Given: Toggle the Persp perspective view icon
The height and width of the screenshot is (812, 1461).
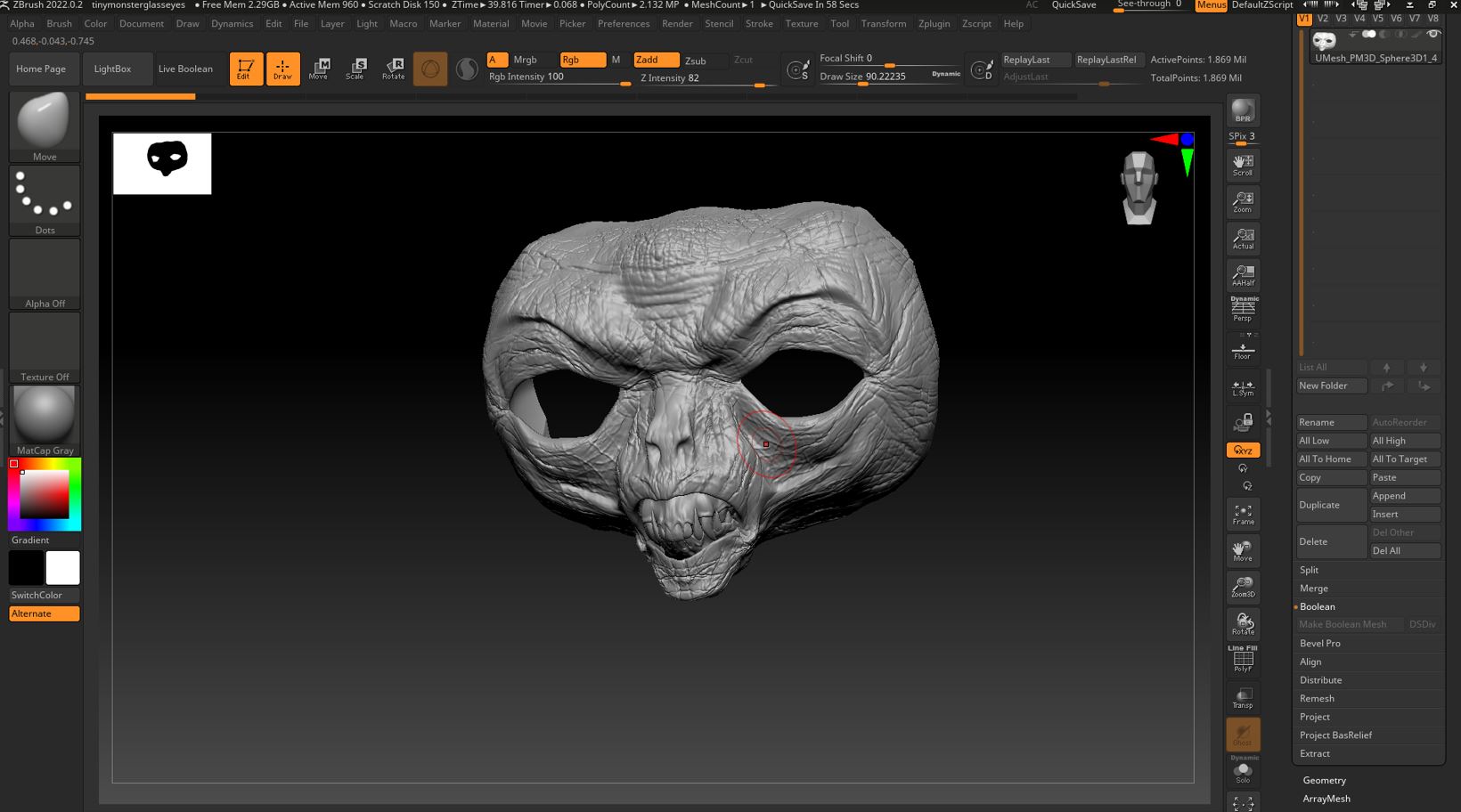Looking at the screenshot, I should (x=1243, y=309).
